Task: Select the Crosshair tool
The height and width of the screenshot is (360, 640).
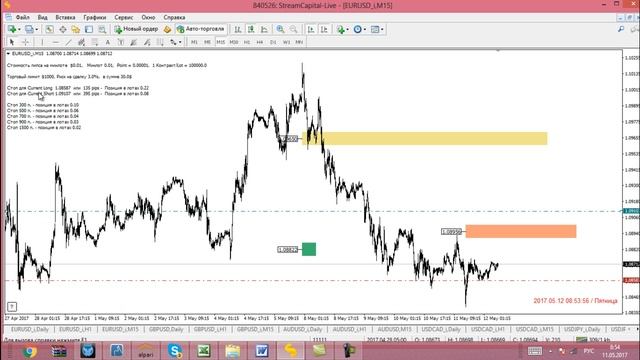Action: (x=25, y=42)
